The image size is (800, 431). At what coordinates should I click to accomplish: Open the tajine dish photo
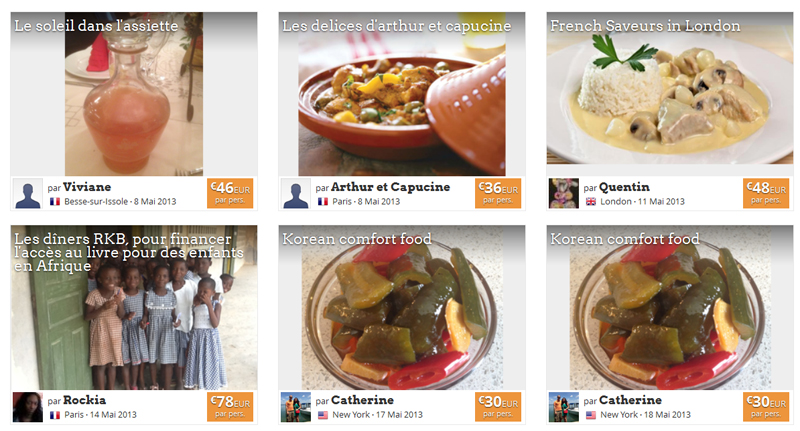click(402, 94)
